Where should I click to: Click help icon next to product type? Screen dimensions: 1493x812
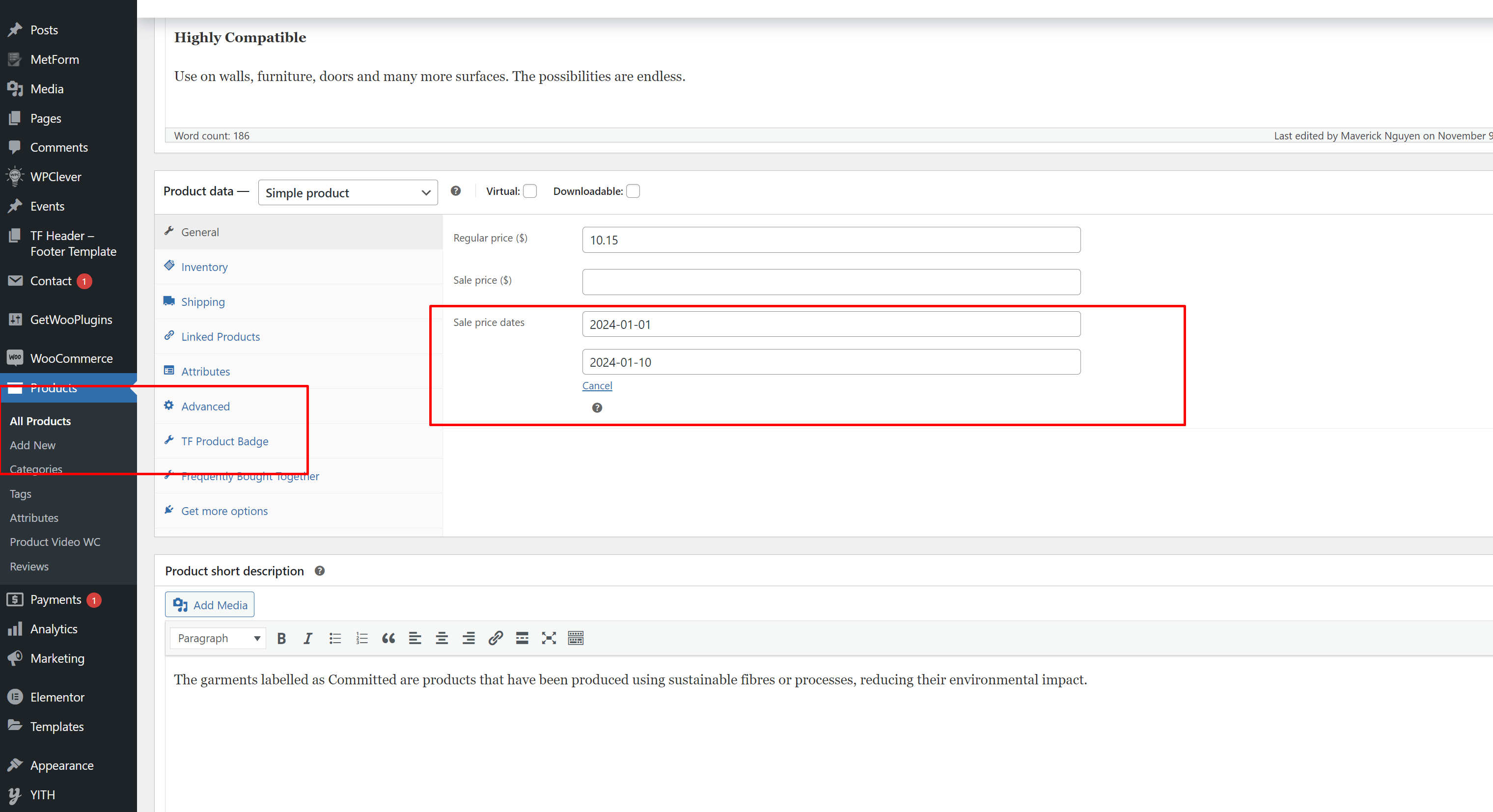click(x=456, y=190)
